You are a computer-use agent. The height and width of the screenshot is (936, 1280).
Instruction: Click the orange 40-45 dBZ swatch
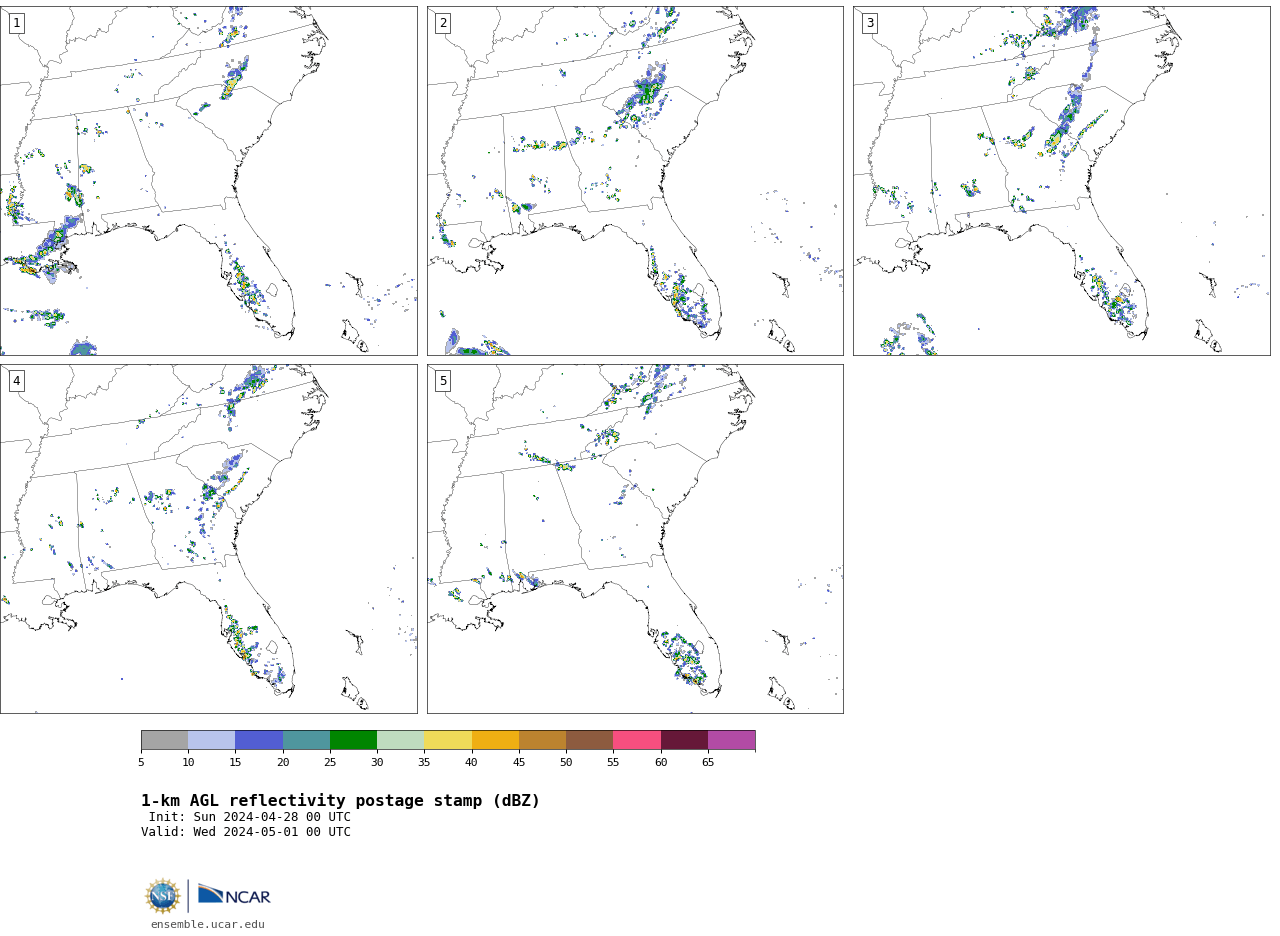(495, 740)
